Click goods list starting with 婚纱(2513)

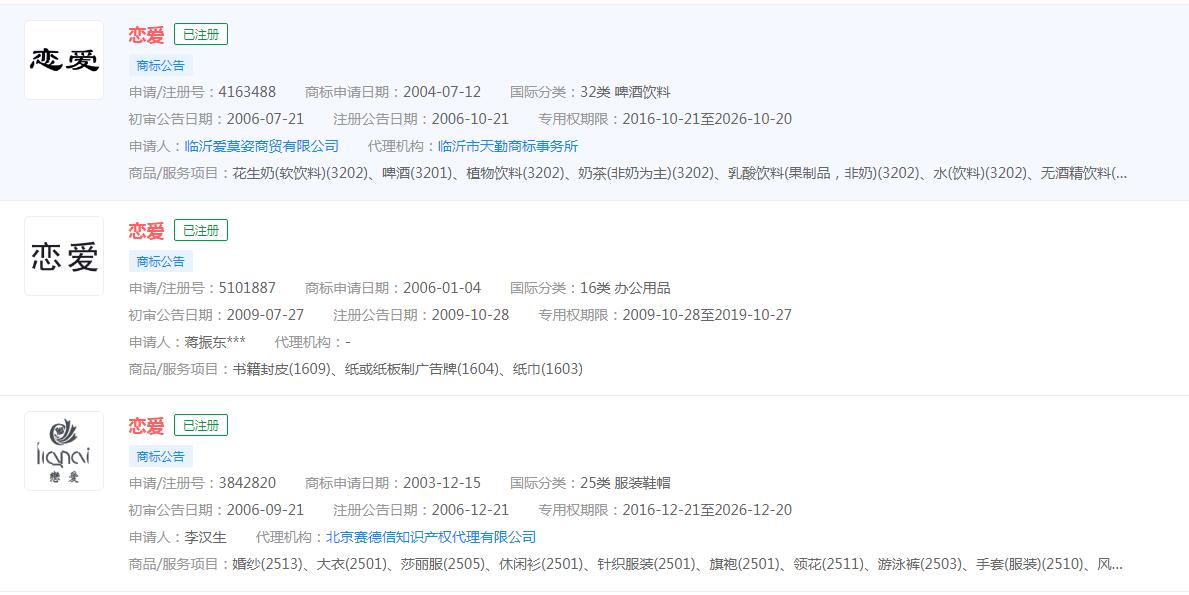[x=677, y=565]
